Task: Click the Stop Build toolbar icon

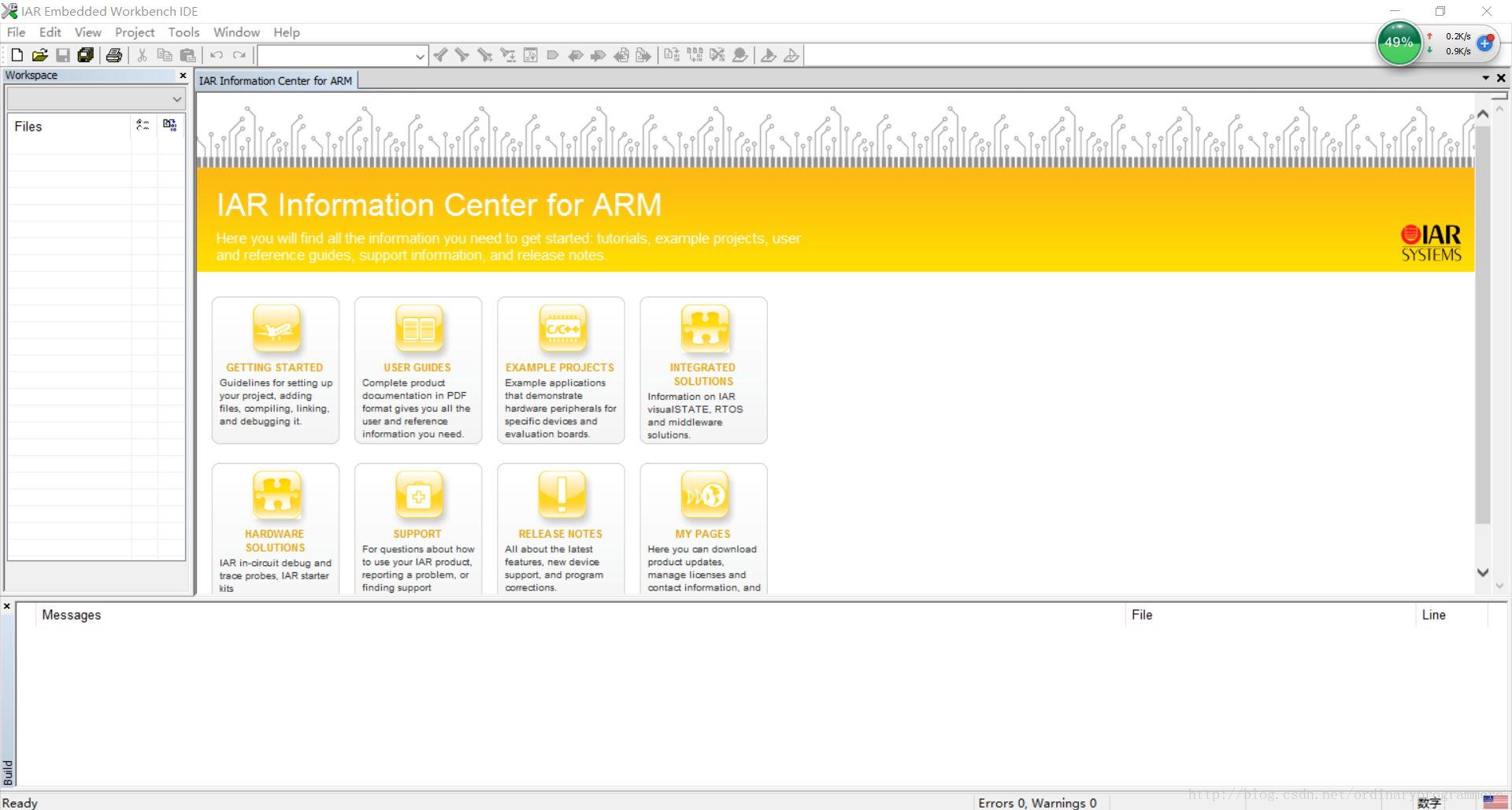Action: pos(717,55)
